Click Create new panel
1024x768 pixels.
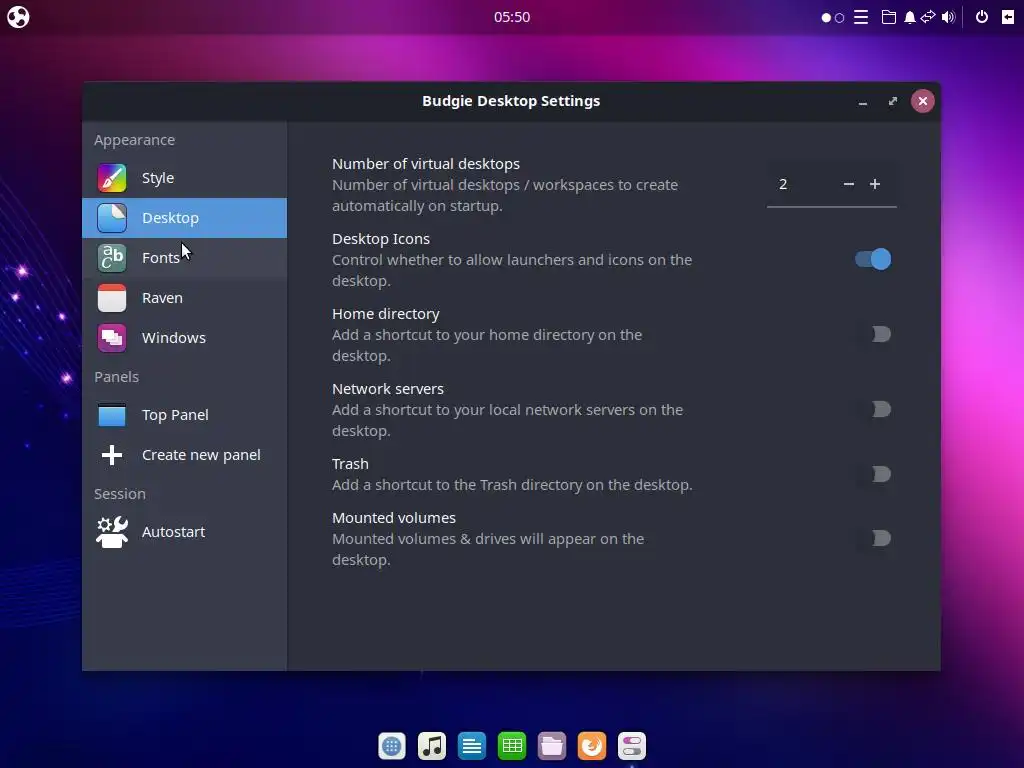point(184,455)
